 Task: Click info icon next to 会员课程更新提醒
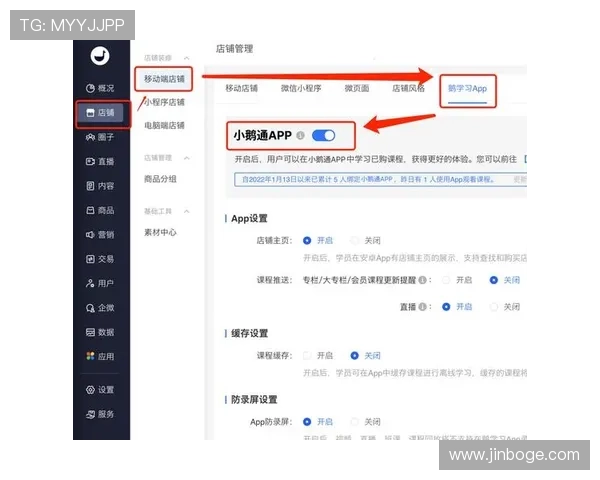(422, 280)
